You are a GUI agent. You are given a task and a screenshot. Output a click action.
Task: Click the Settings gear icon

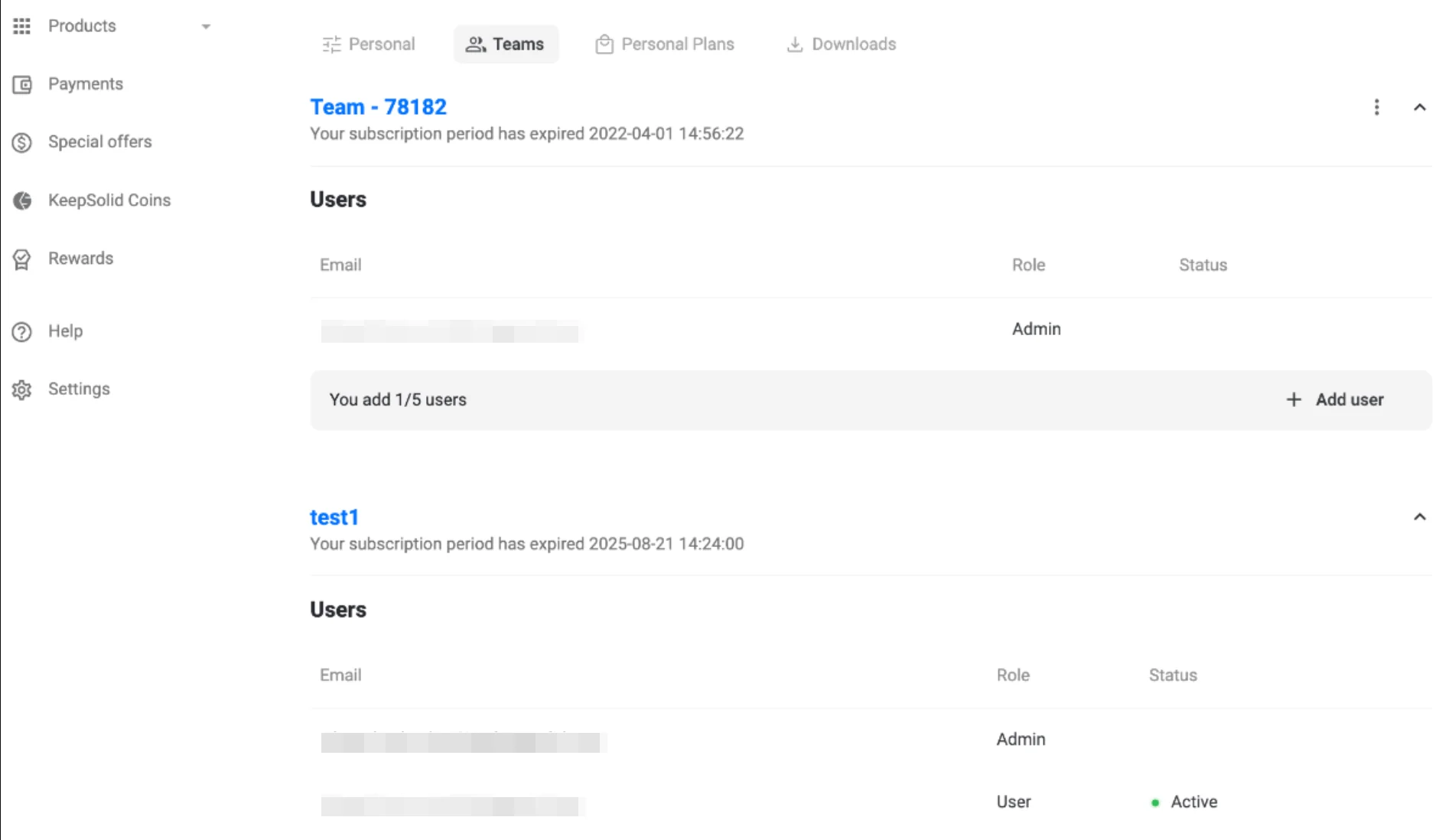22,389
